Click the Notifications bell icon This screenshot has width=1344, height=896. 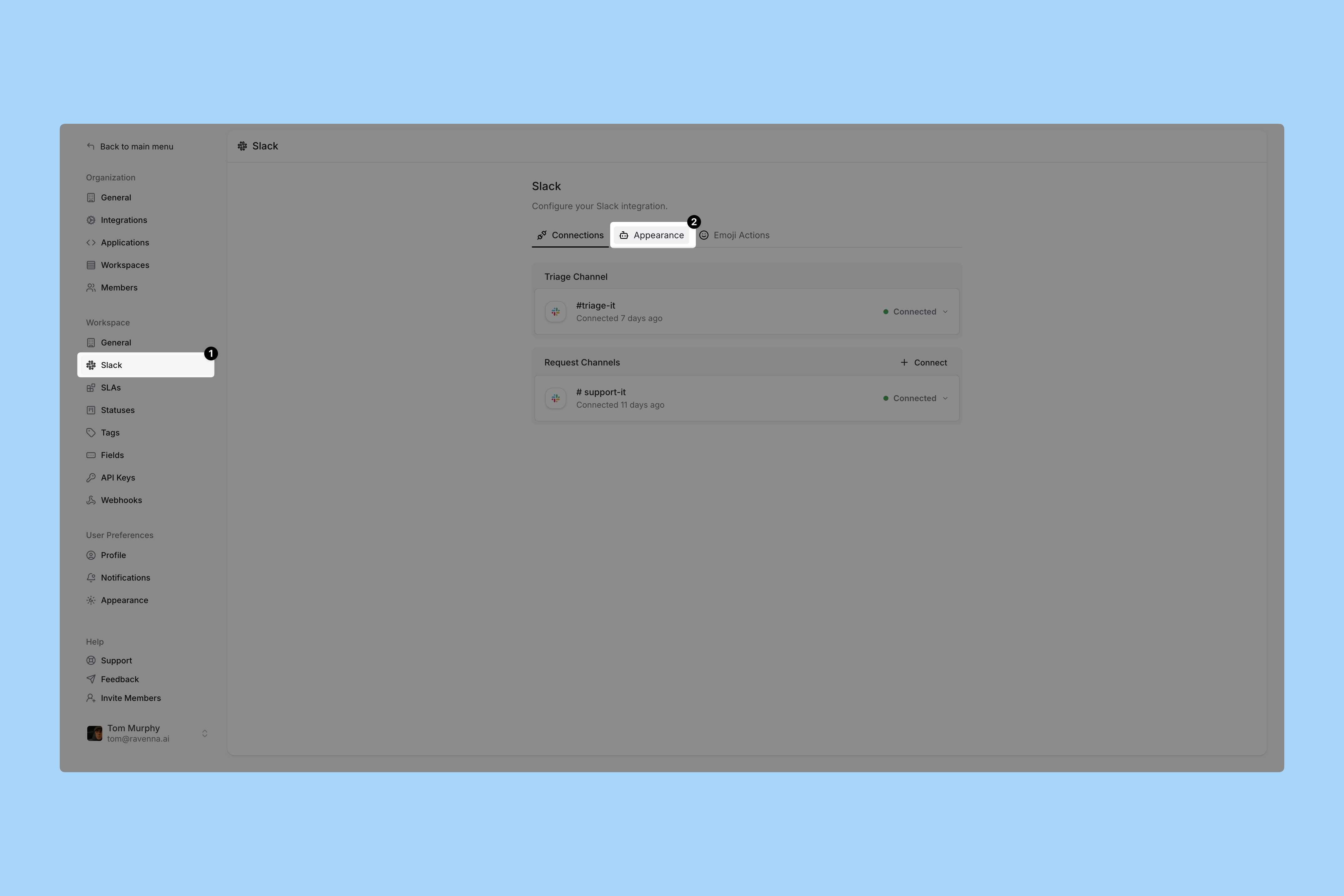(91, 578)
